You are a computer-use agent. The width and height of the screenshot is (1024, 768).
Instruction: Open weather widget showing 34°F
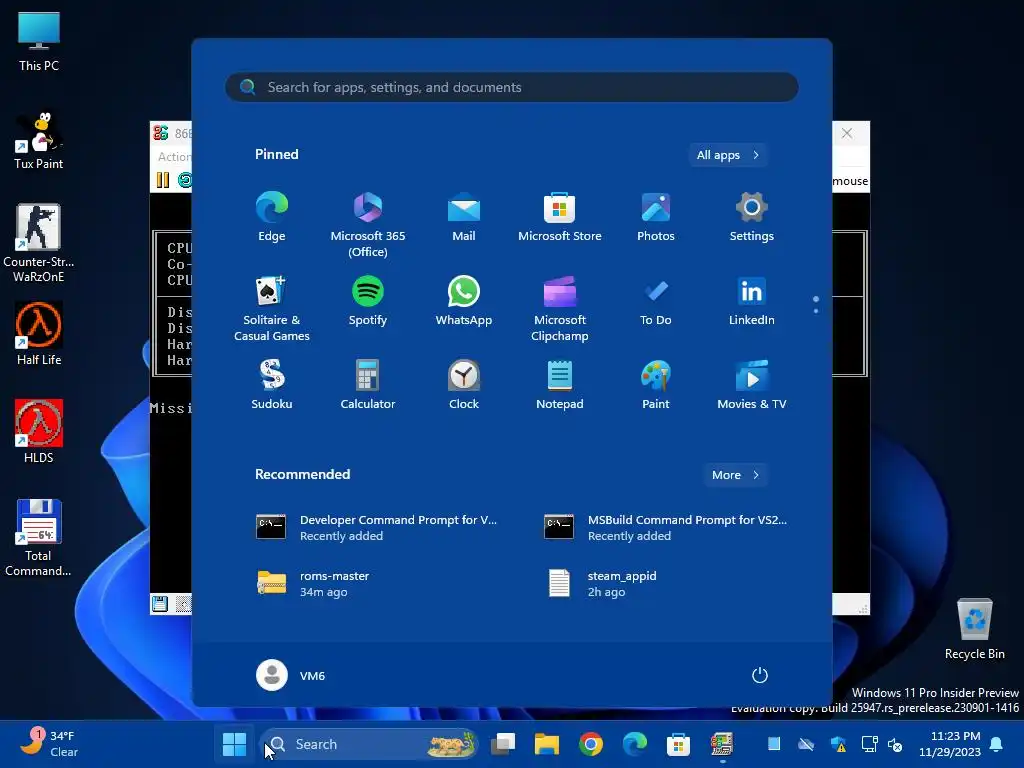[50, 744]
